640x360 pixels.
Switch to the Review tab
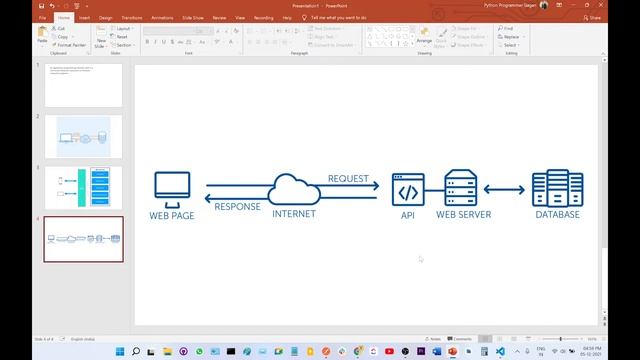coord(219,18)
